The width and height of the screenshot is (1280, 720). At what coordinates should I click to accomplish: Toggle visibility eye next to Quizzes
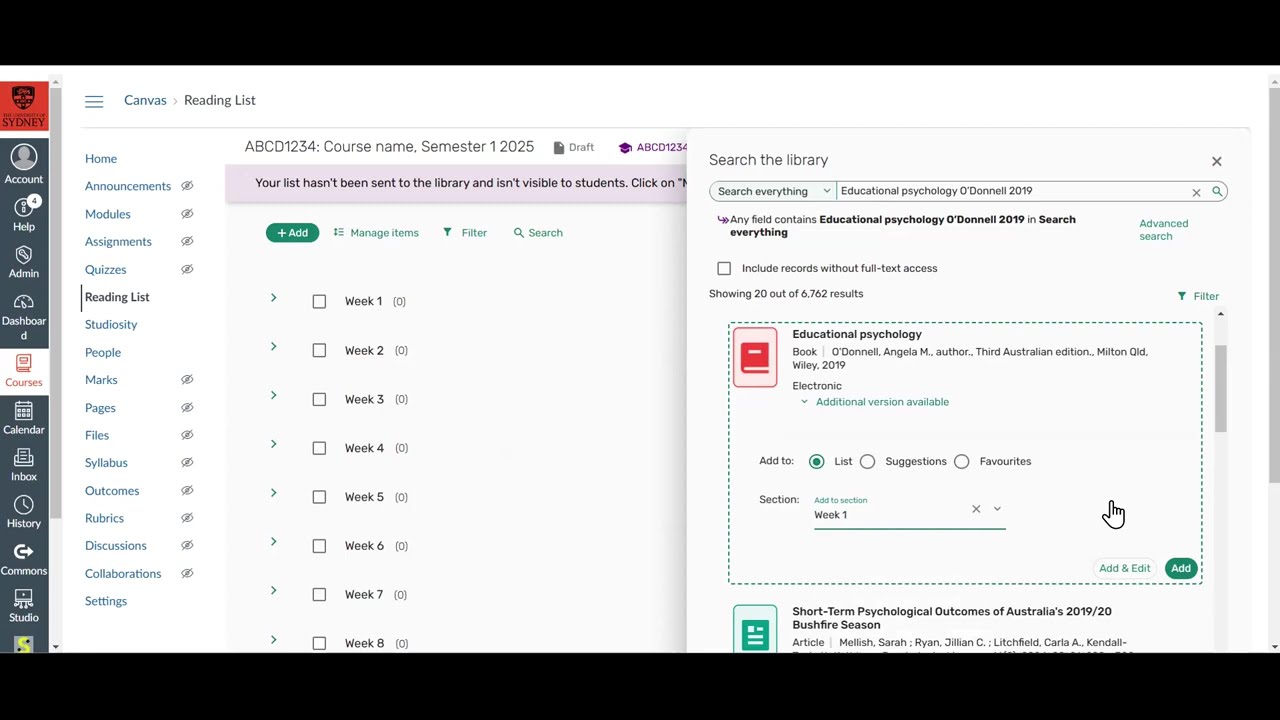[x=187, y=269]
